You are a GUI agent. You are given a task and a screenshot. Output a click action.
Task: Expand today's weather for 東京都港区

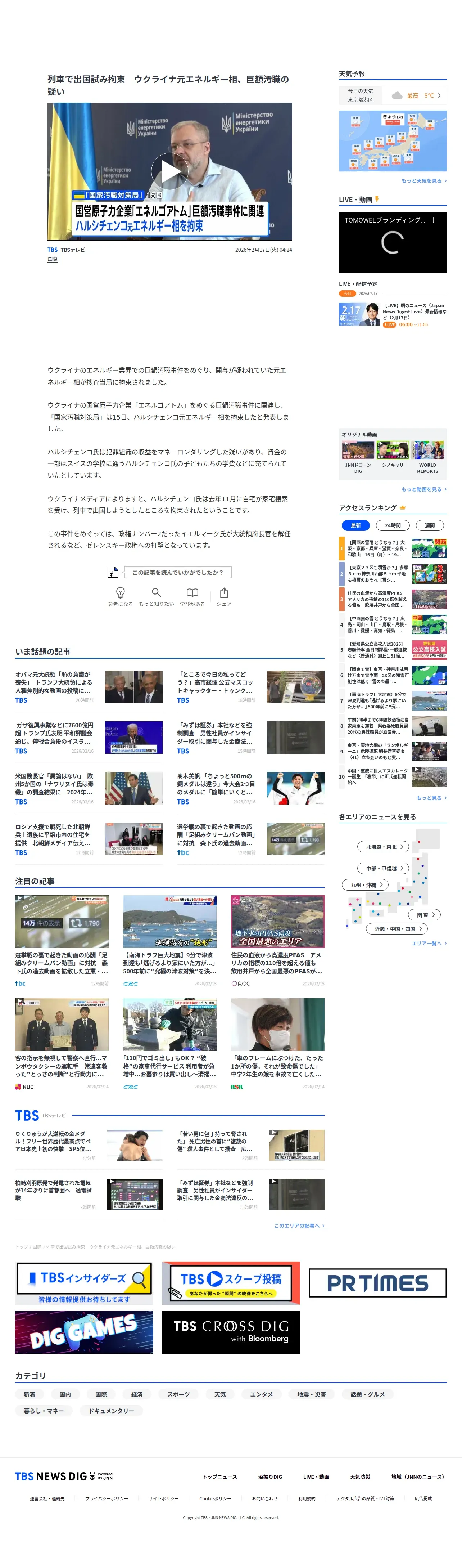(x=393, y=95)
